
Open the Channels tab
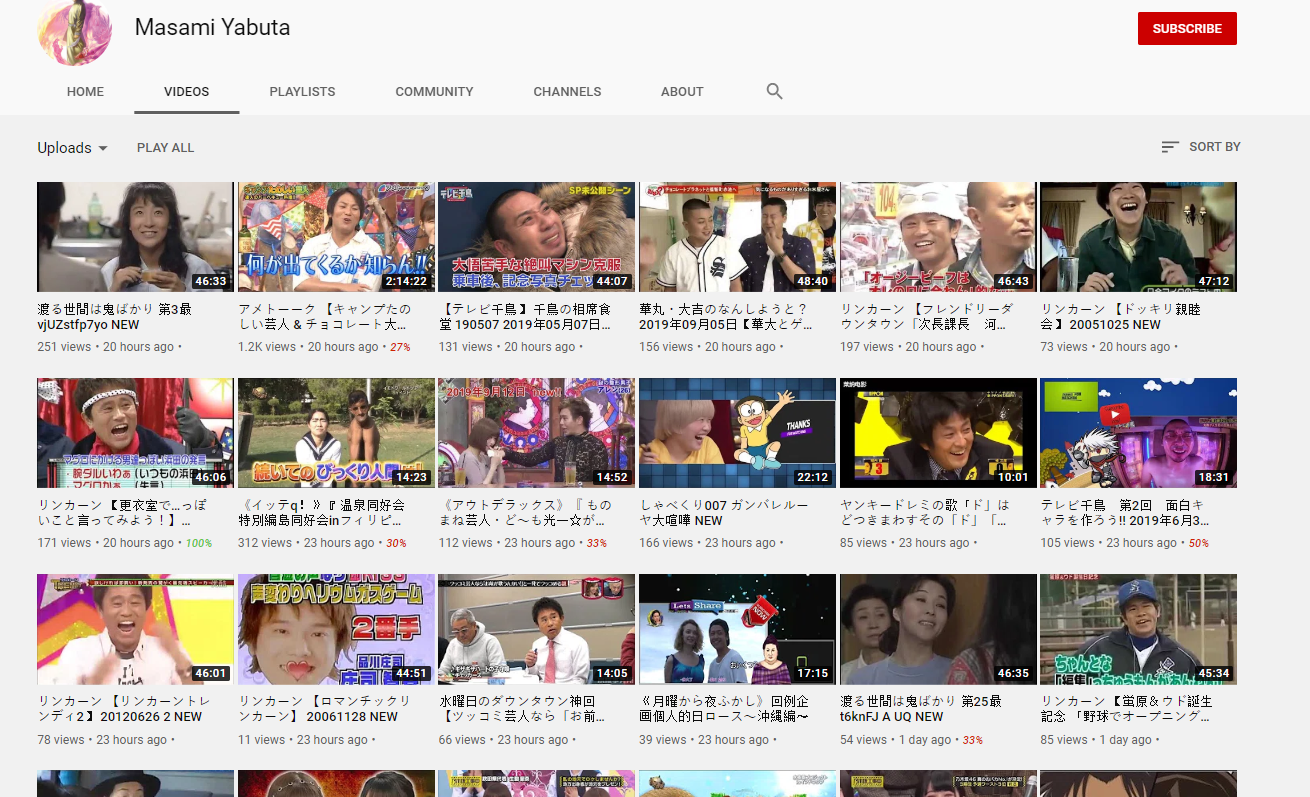[x=567, y=91]
